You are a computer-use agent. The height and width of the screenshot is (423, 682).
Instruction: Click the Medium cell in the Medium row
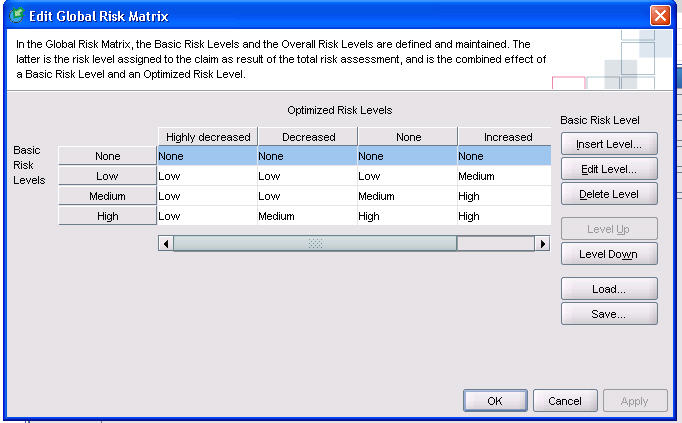point(408,196)
